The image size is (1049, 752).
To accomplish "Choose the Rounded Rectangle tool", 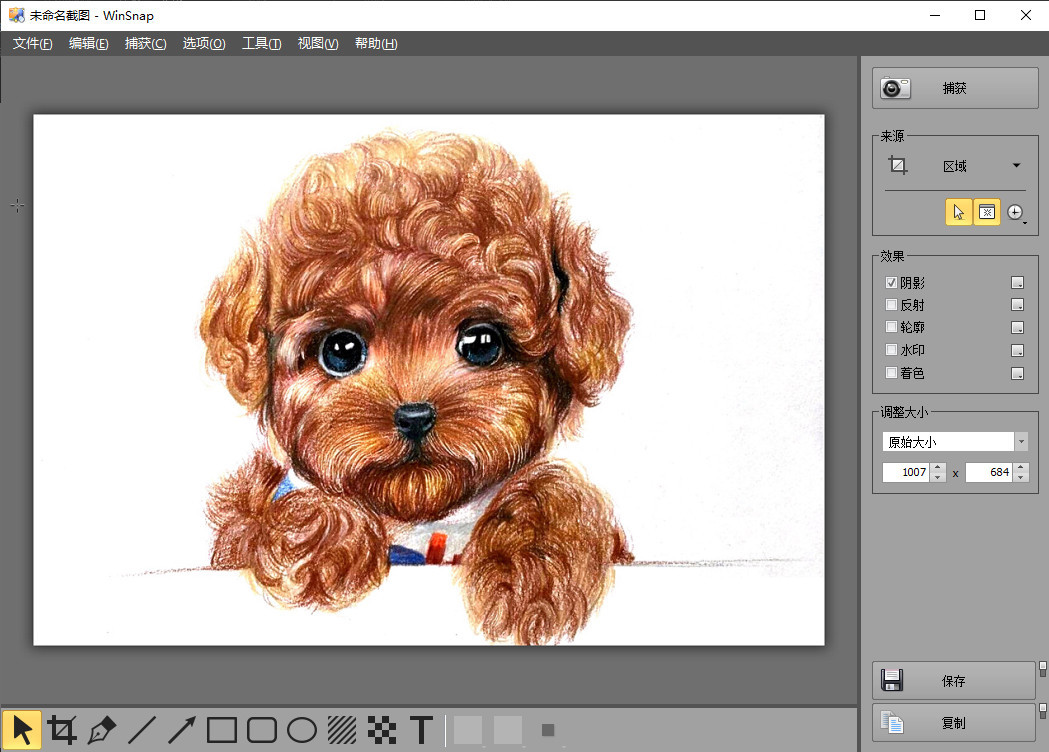I will [262, 730].
